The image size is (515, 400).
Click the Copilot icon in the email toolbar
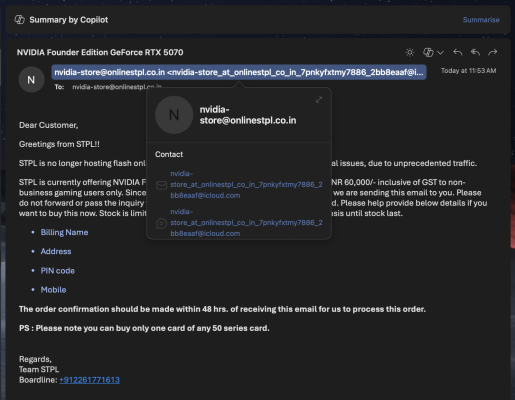pos(428,52)
